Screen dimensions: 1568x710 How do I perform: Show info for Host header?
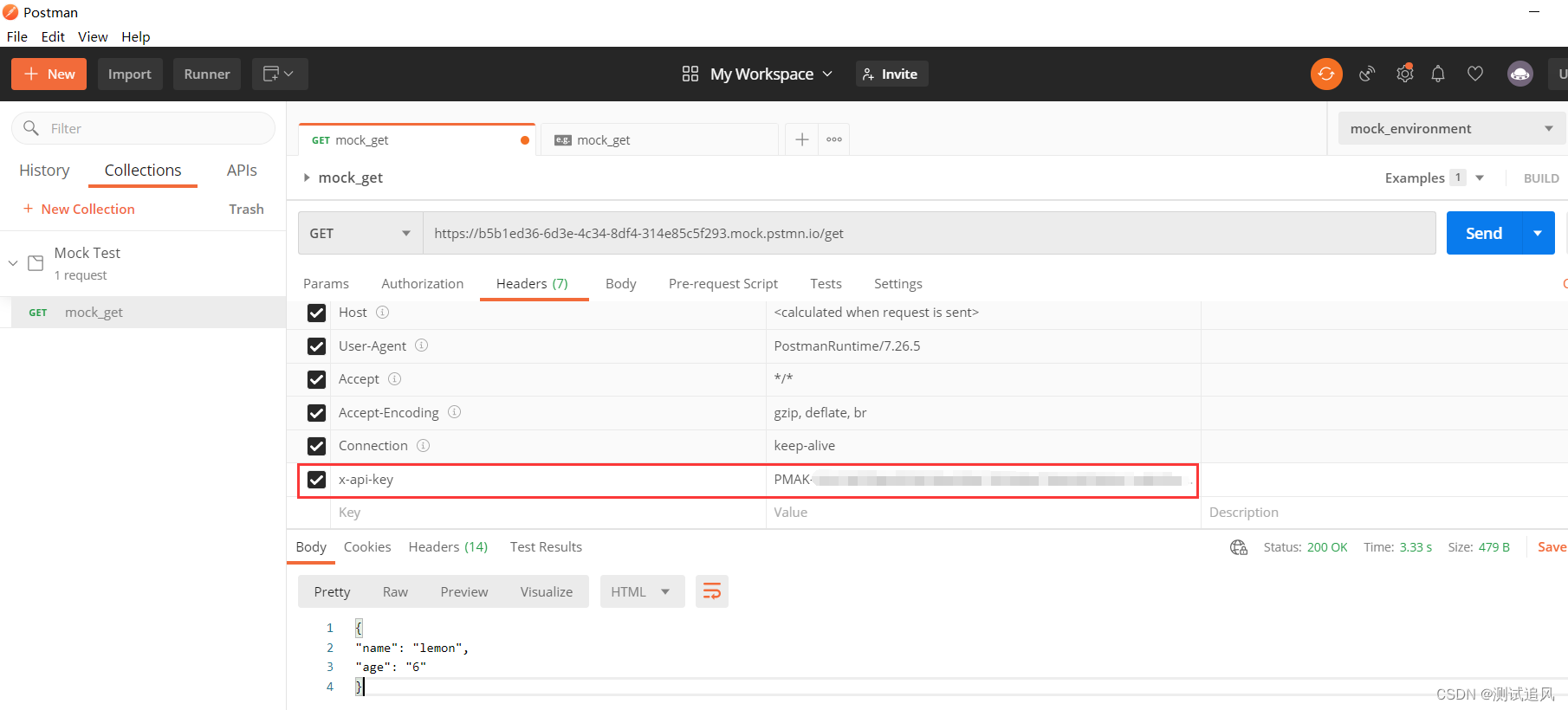382,312
